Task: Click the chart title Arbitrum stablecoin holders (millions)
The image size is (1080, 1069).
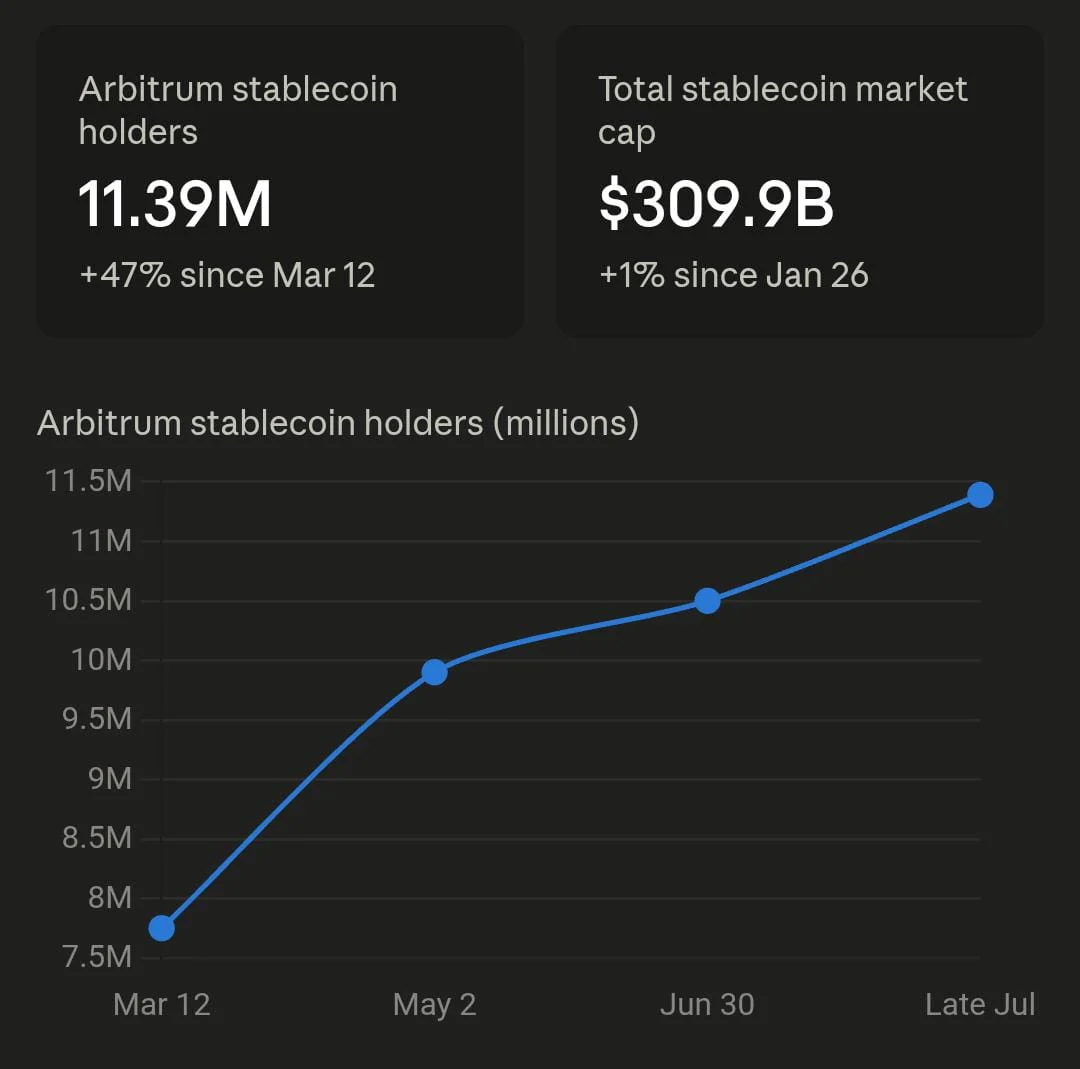Action: point(338,423)
